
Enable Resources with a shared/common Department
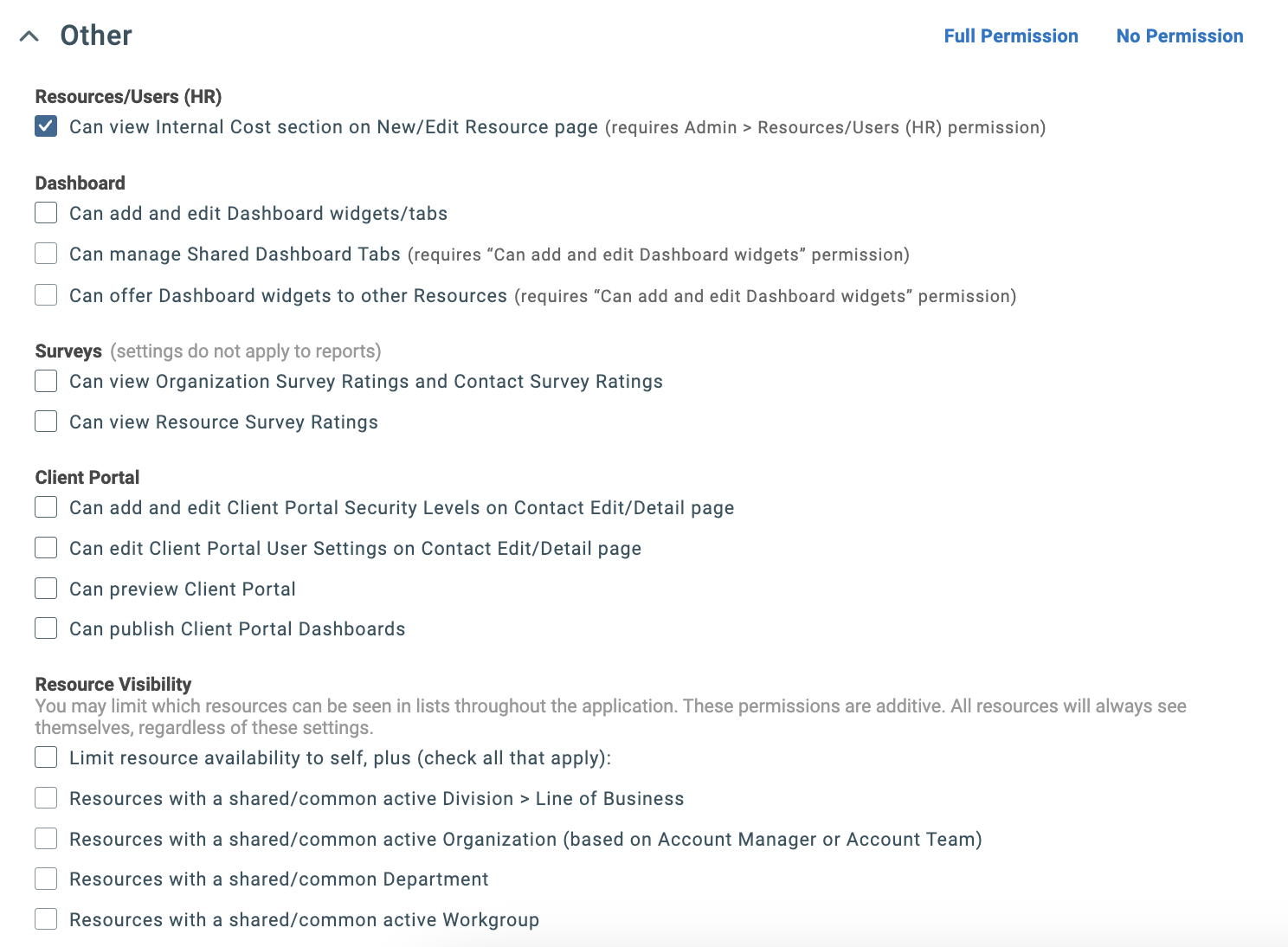(45, 878)
